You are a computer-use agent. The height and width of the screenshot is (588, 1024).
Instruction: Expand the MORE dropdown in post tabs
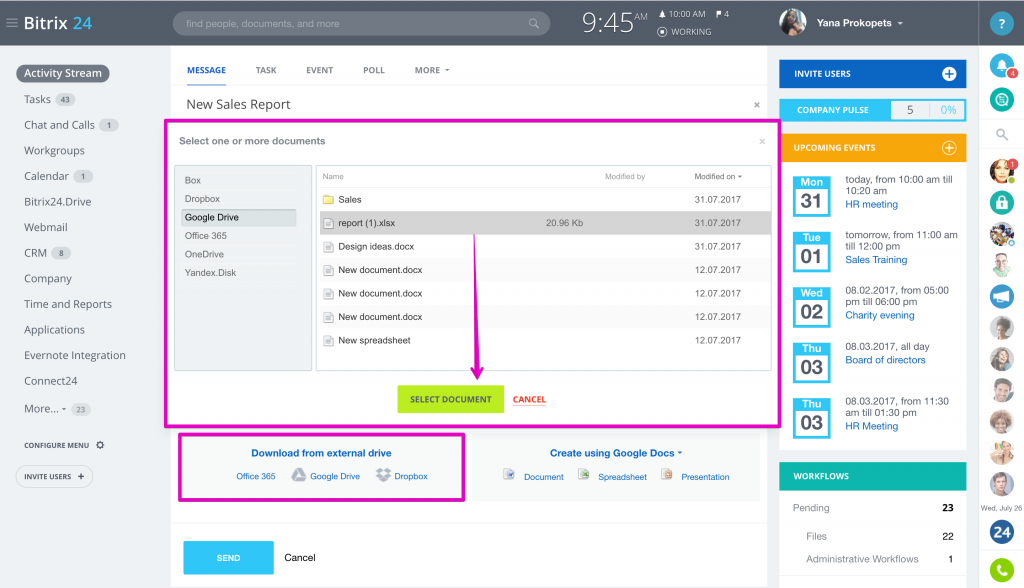click(x=432, y=70)
